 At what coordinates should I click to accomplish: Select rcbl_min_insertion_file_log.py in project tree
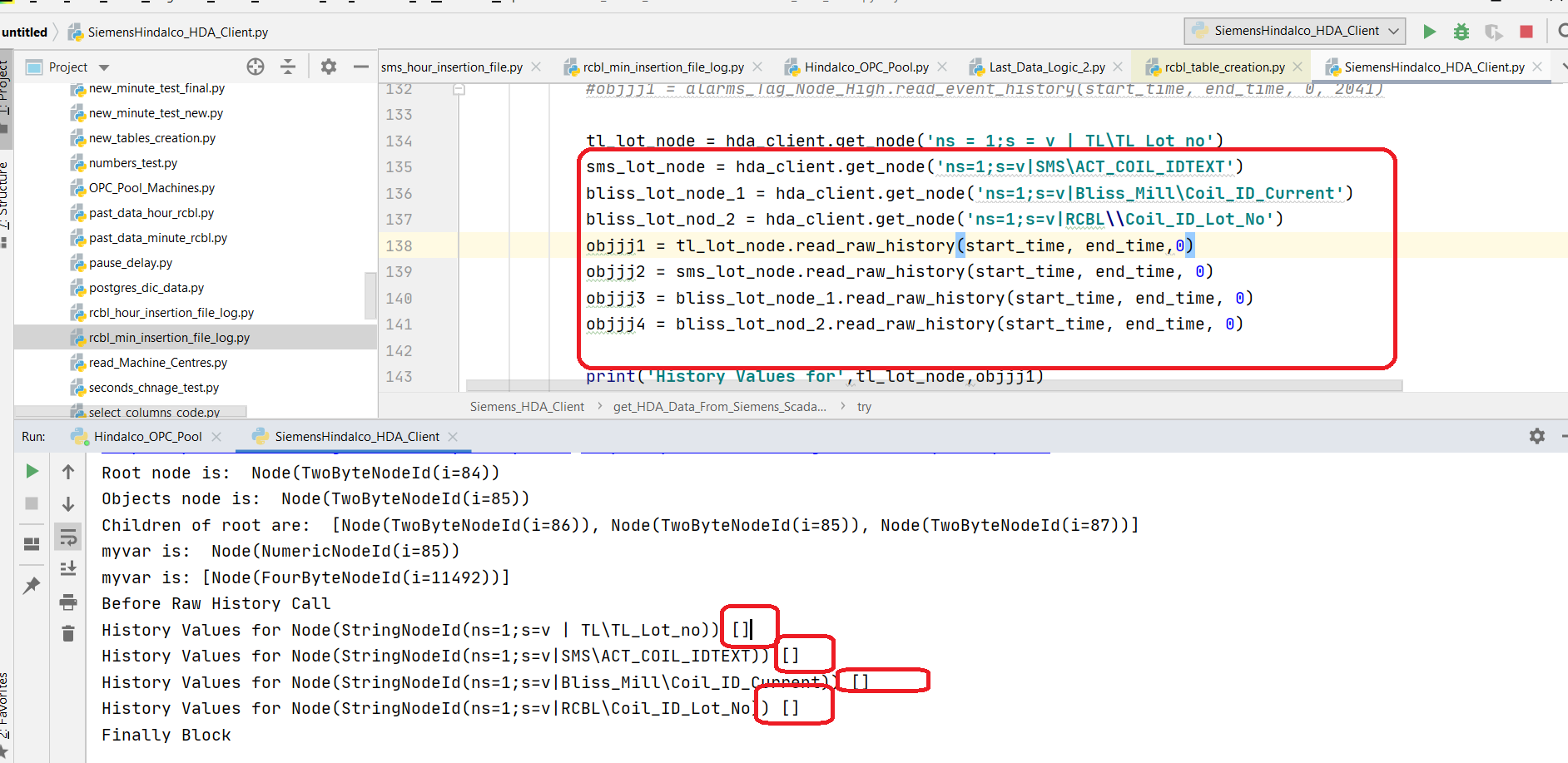pos(169,338)
